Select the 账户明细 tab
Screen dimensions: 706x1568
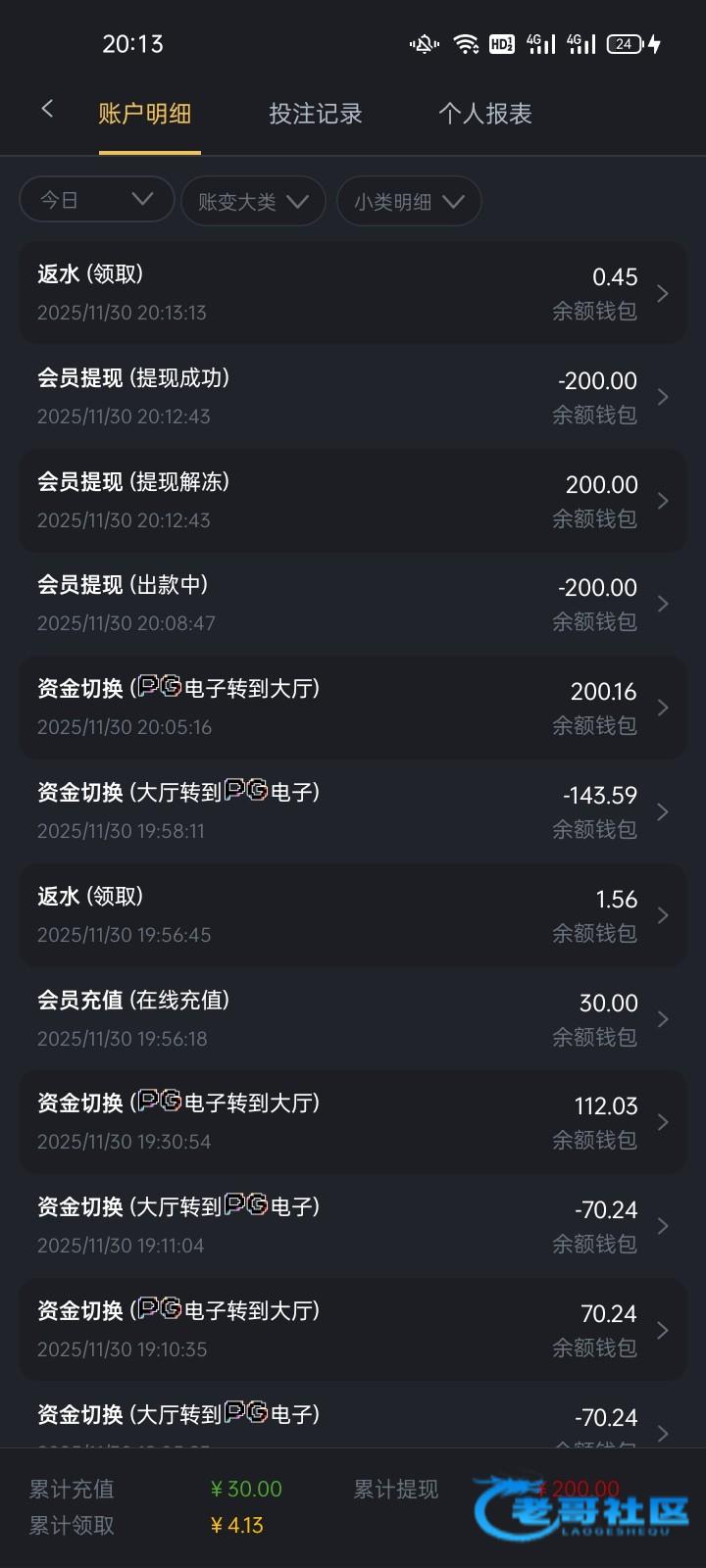pos(145,114)
